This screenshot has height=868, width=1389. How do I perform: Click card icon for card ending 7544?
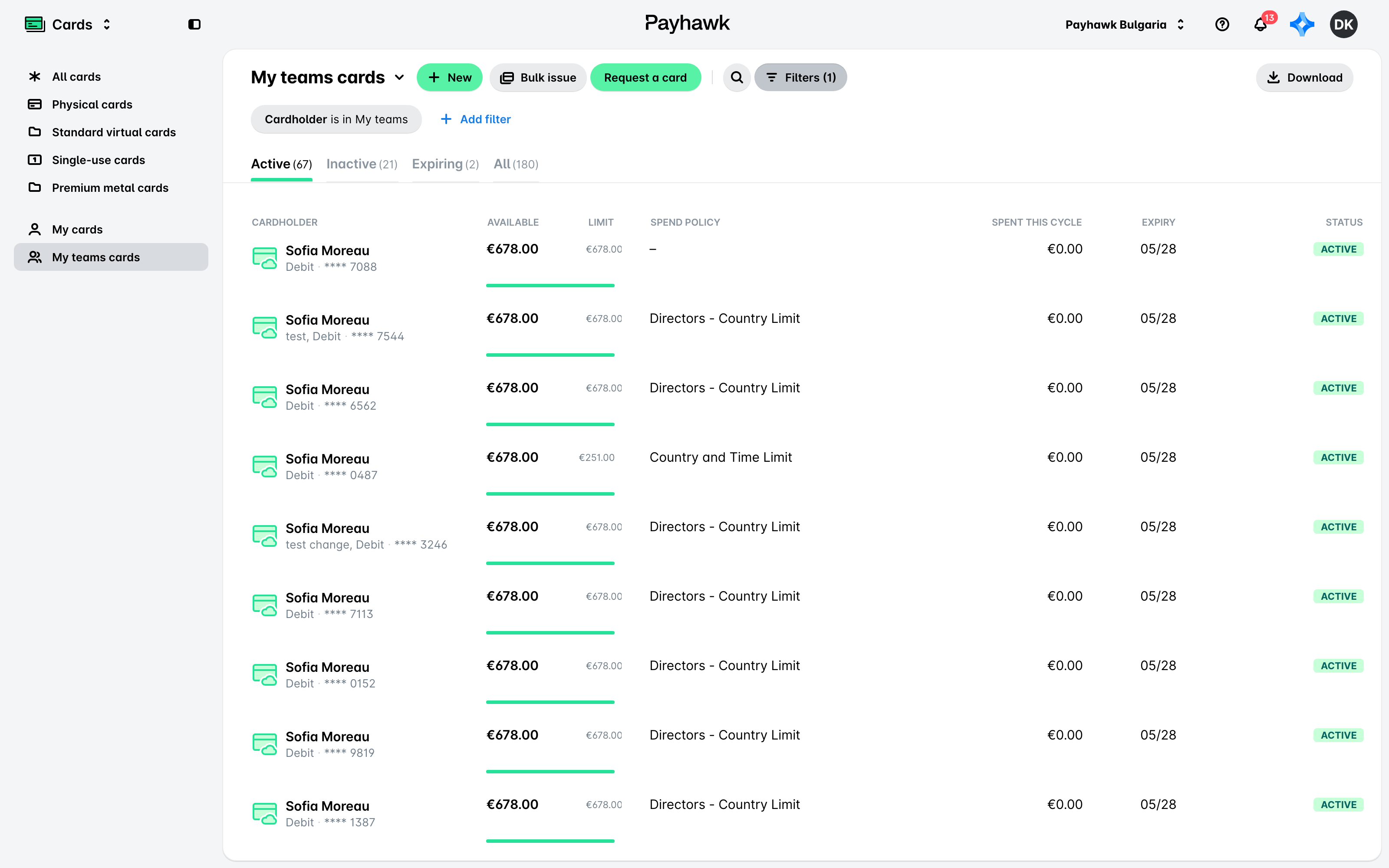point(265,327)
